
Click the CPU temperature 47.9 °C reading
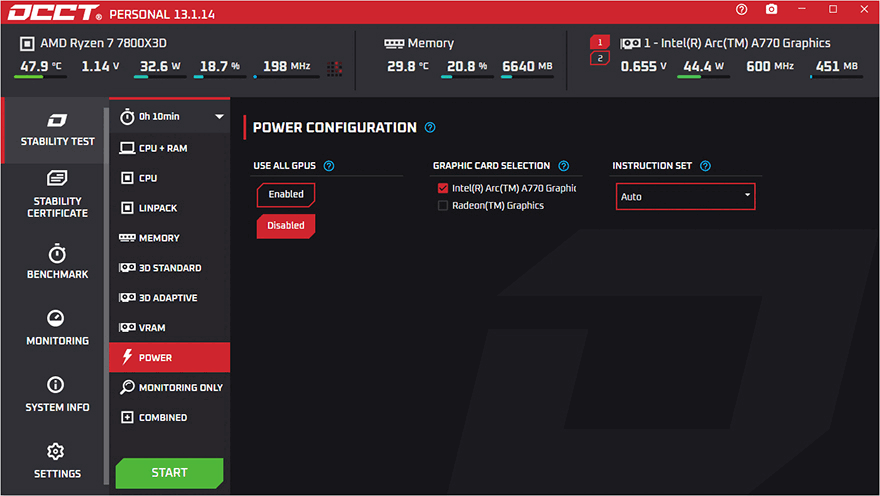40,66
